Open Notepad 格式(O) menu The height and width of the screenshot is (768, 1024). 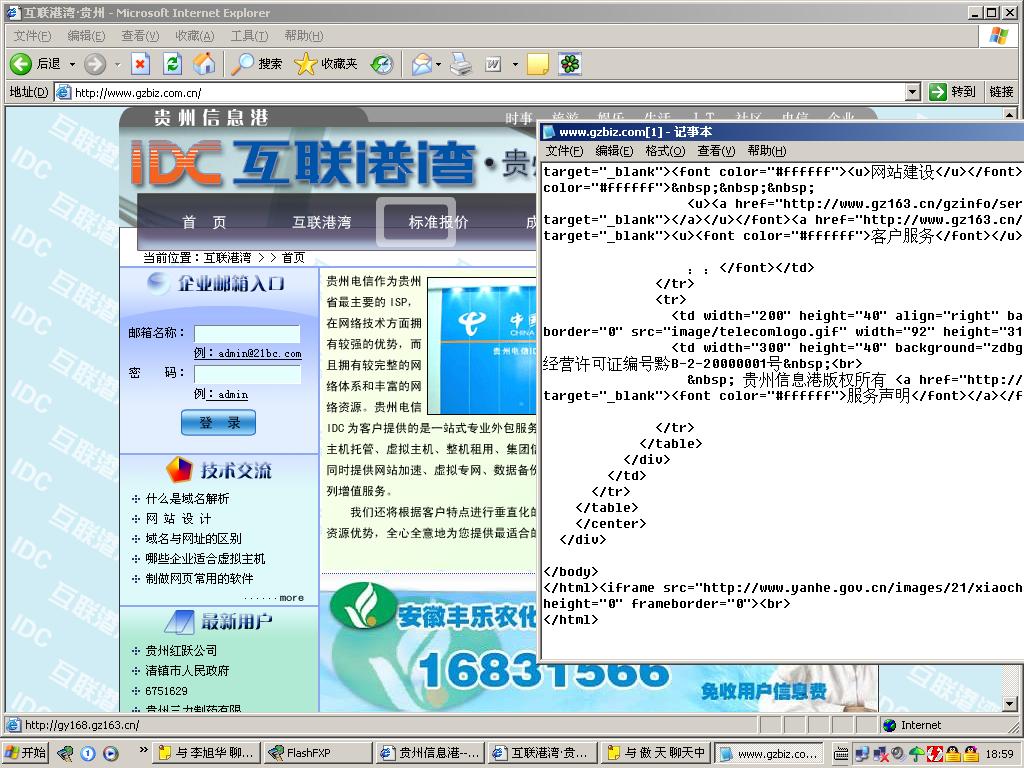[665, 151]
